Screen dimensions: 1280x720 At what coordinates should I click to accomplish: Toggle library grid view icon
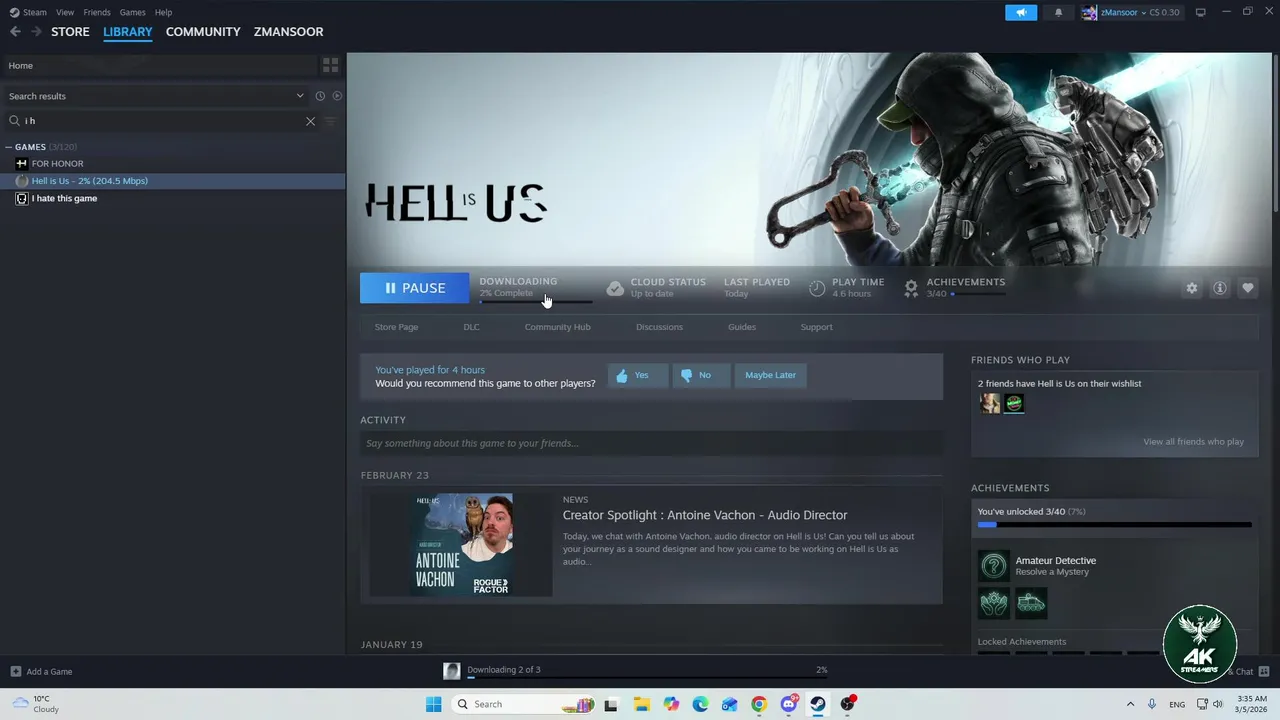coord(330,66)
